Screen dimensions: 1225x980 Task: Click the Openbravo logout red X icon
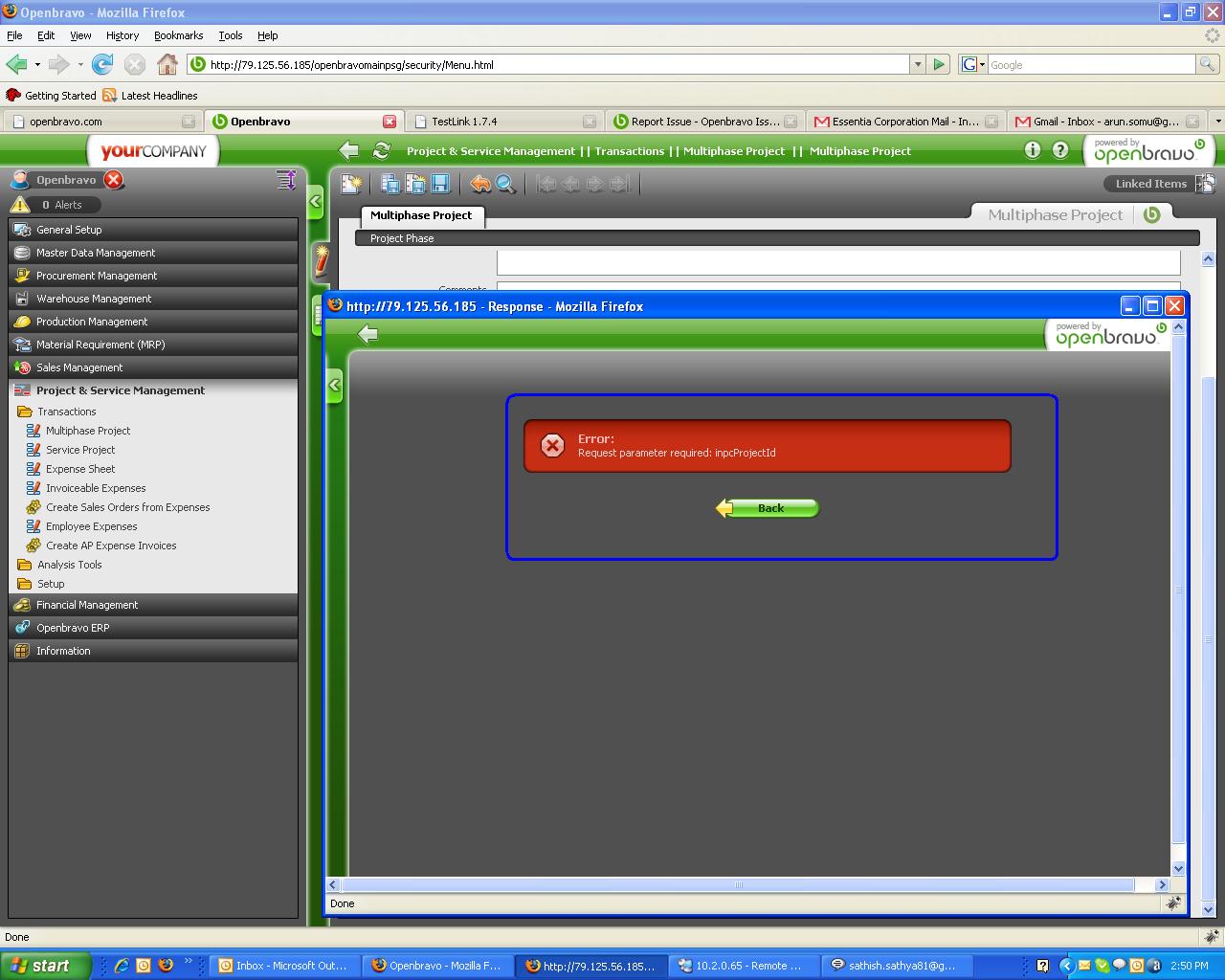pyautogui.click(x=114, y=180)
